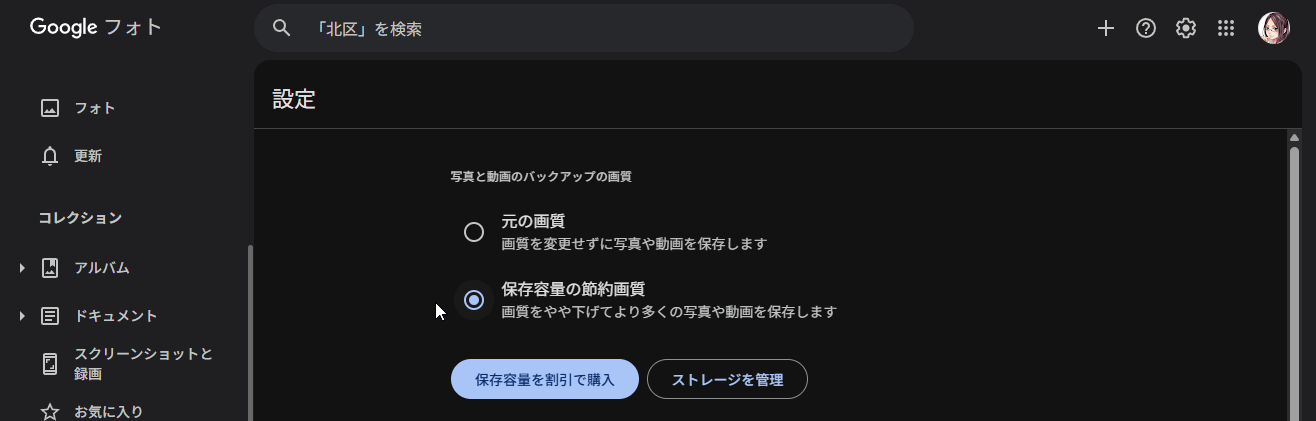Select the 保存容量の節約画質 radio button

474,300
